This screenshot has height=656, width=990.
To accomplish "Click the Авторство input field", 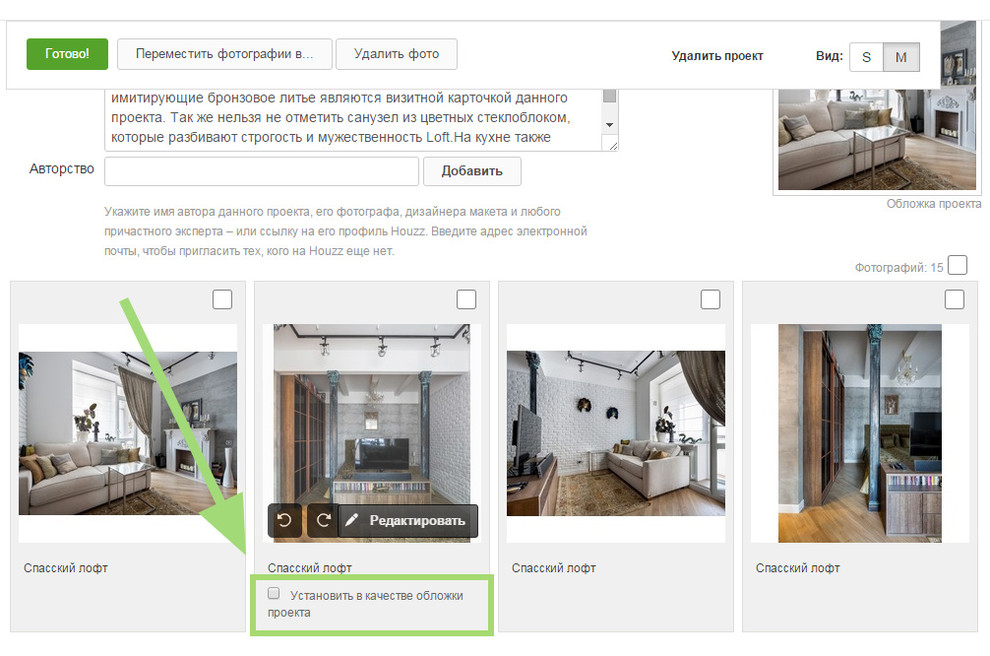I will (261, 171).
